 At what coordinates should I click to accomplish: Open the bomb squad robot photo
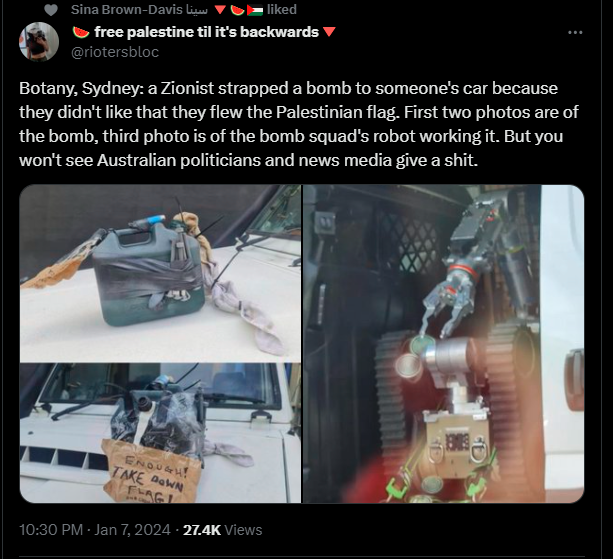coord(443,344)
